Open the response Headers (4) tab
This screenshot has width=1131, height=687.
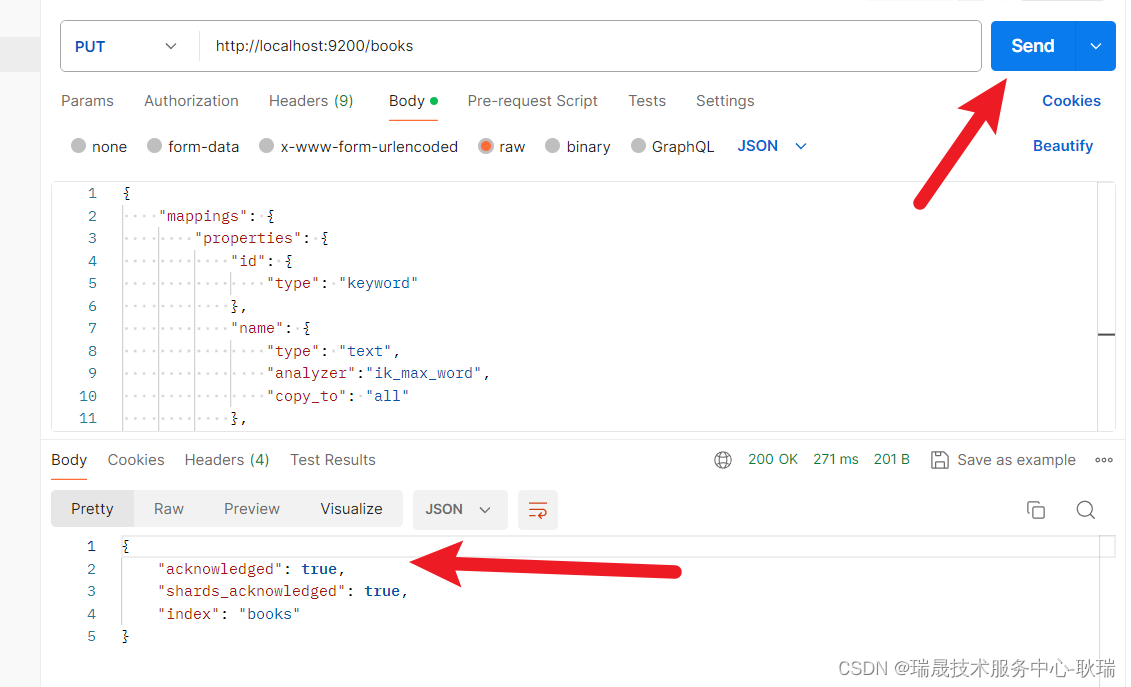pos(226,460)
